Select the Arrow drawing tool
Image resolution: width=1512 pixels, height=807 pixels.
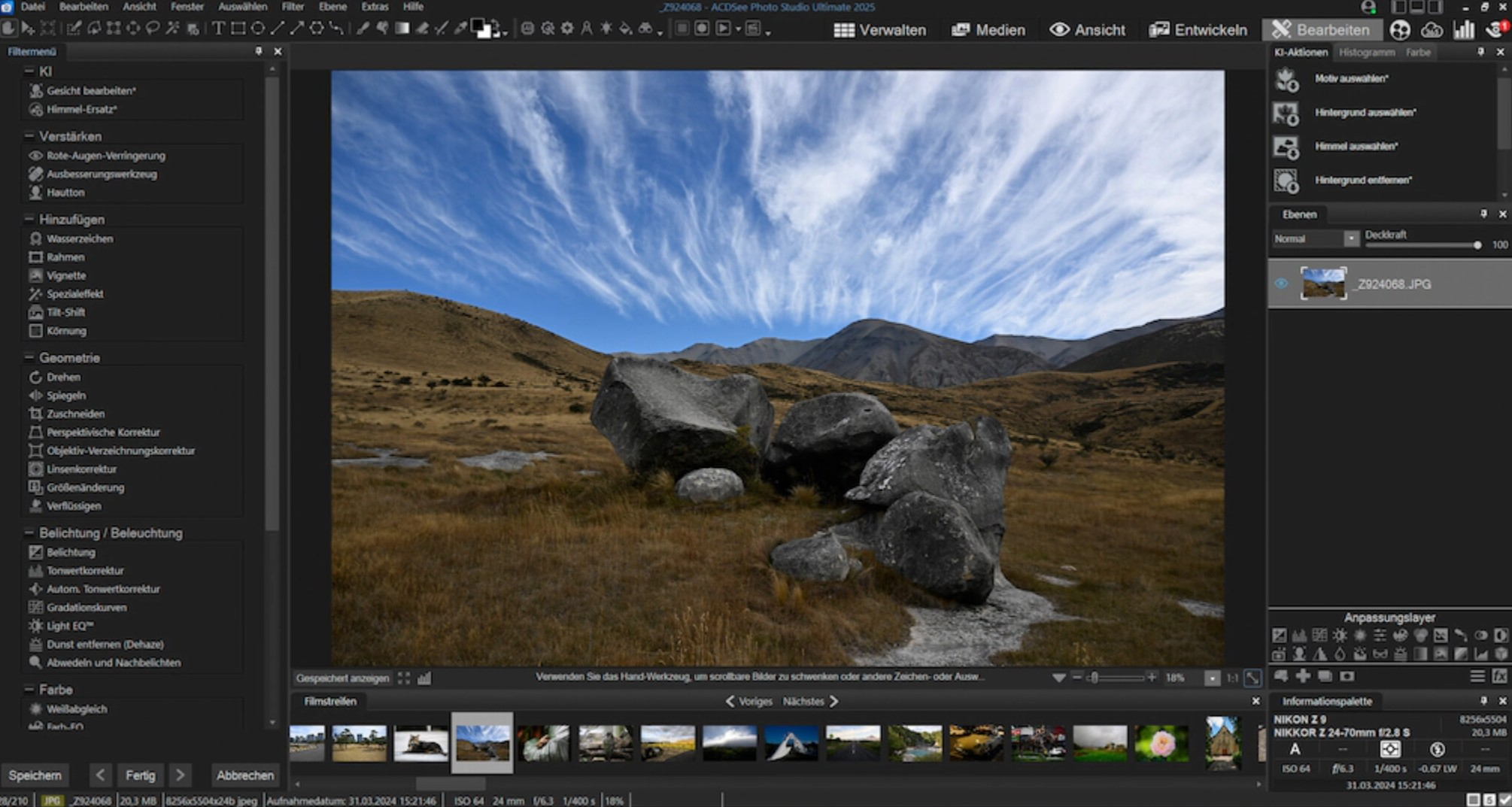296,29
